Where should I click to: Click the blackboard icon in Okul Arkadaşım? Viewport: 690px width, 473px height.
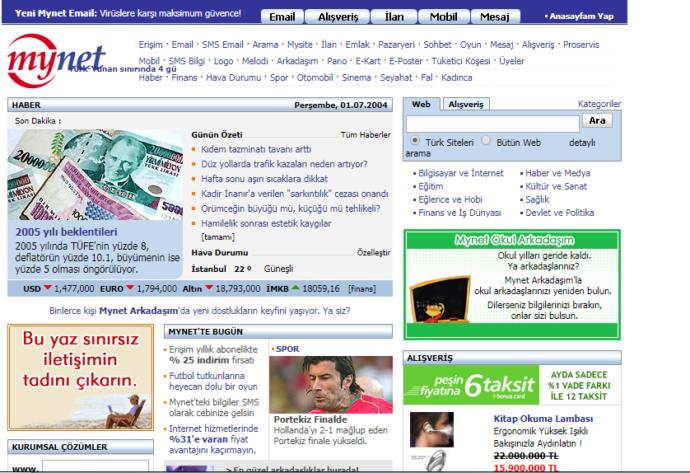440,299
